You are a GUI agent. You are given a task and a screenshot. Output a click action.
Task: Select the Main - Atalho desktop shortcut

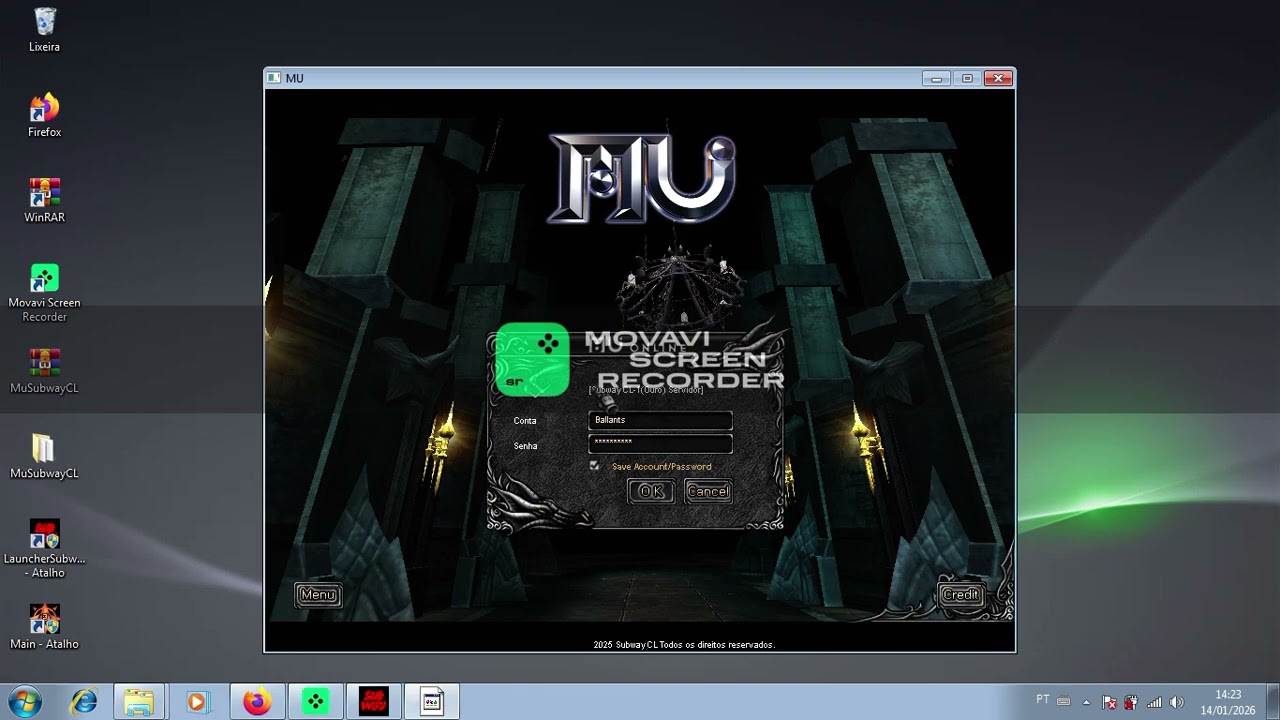[x=45, y=627]
